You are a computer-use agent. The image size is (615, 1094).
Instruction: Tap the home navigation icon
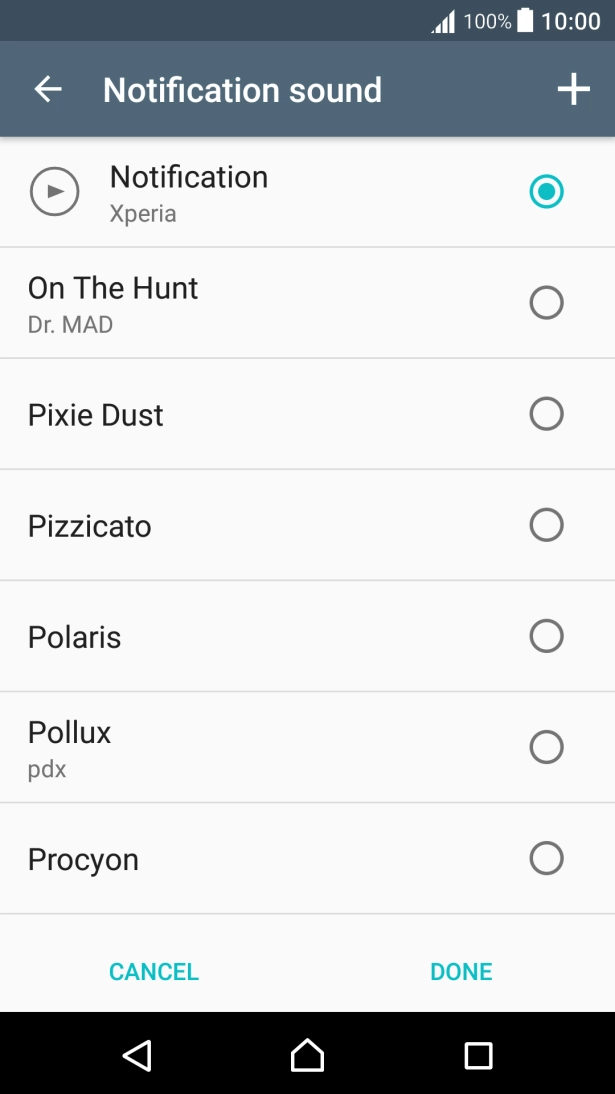pos(307,1055)
